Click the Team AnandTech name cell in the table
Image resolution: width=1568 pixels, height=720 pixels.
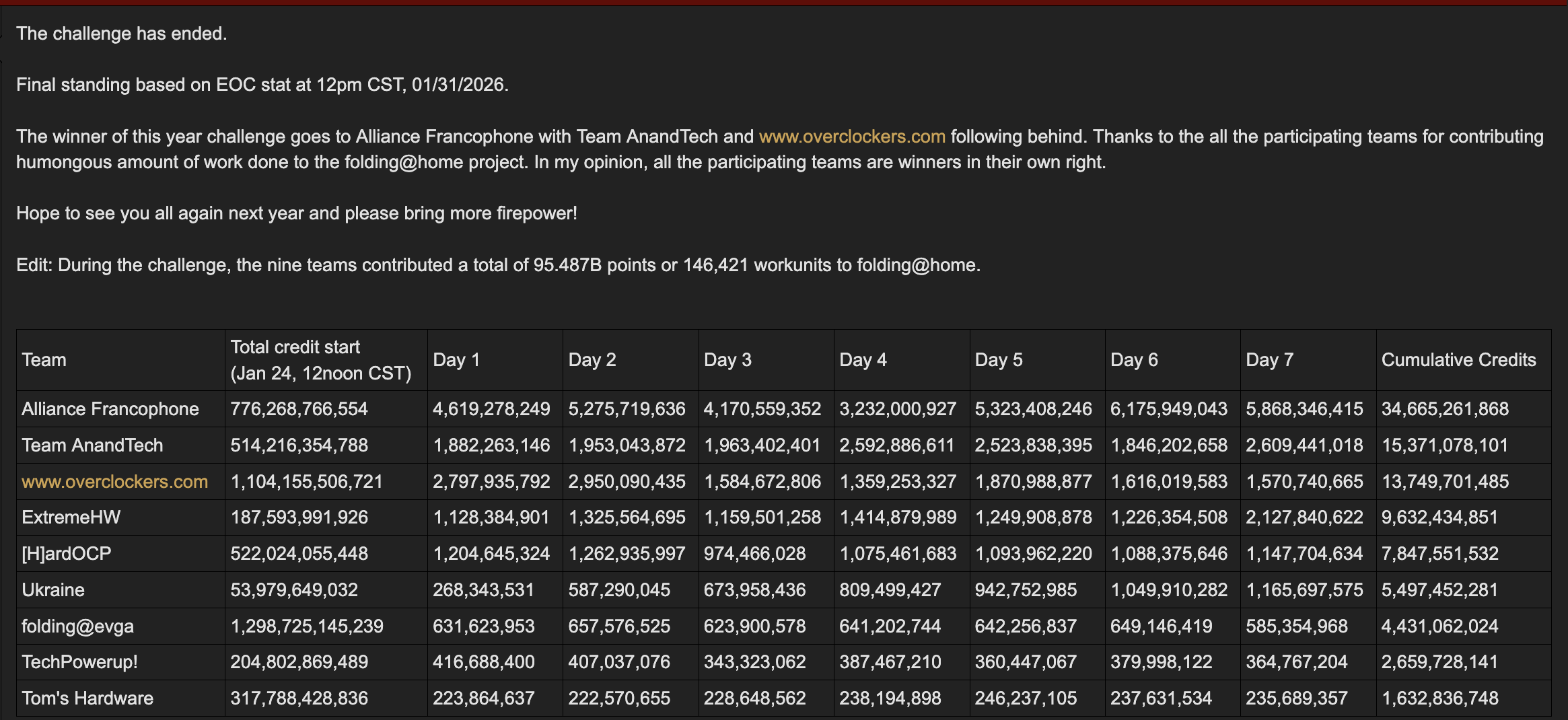[x=92, y=445]
